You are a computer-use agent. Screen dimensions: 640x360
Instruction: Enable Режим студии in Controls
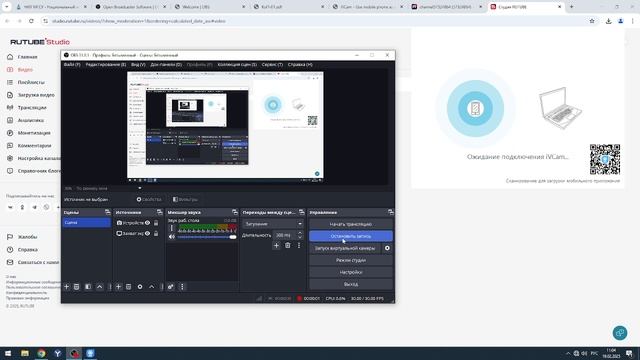(351, 260)
